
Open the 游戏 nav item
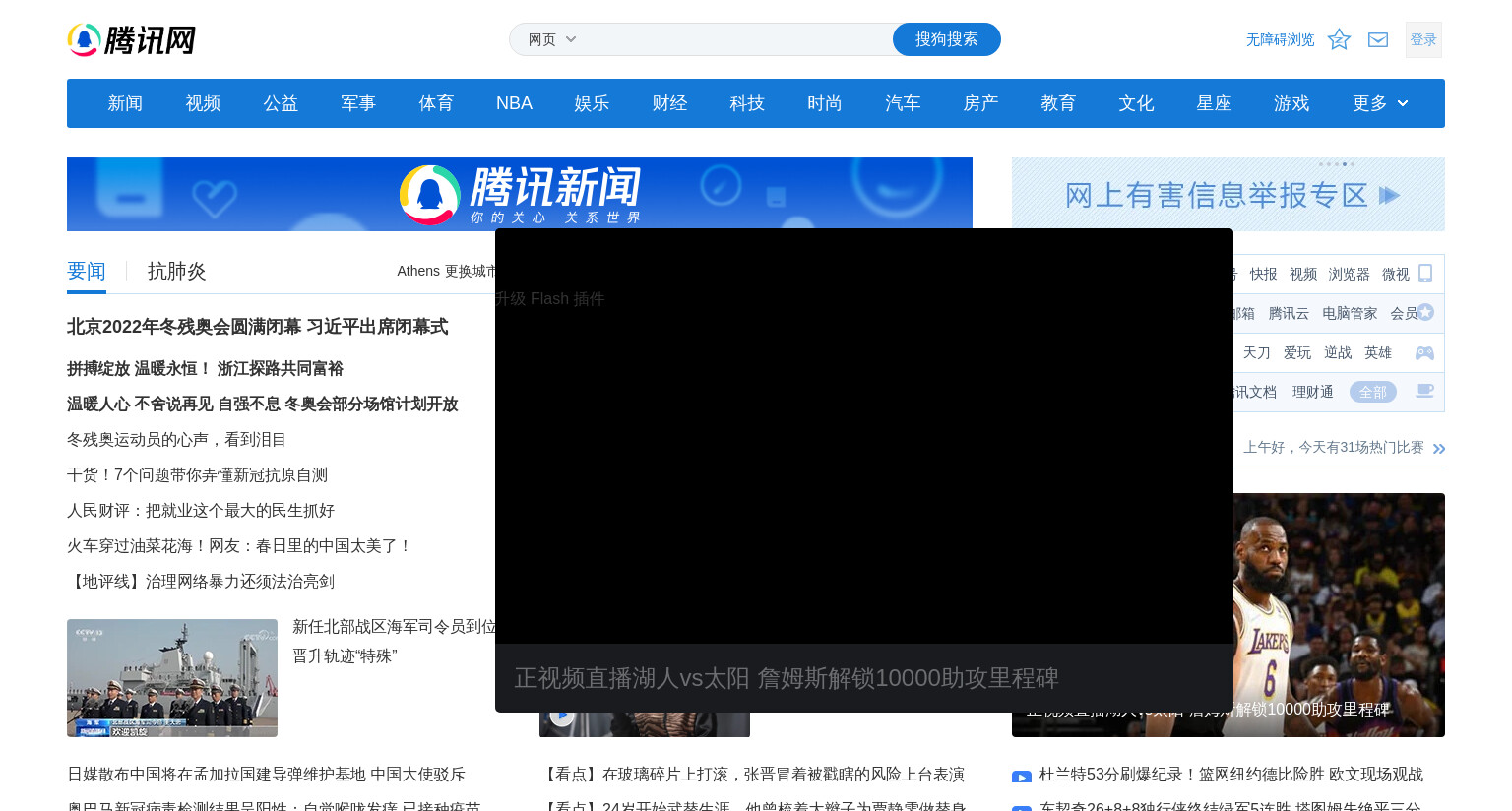coord(1291,103)
